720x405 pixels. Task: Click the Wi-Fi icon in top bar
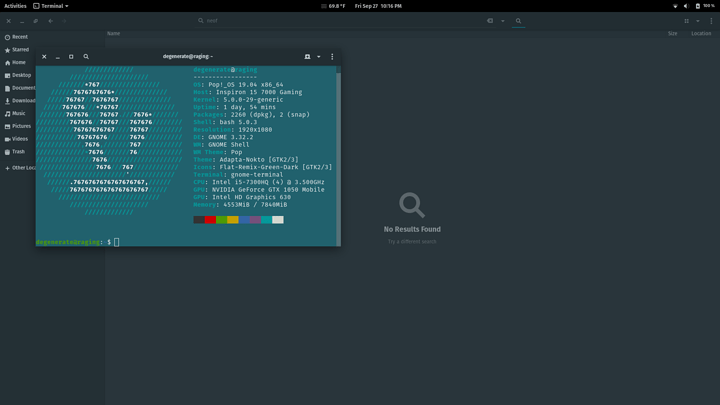[675, 6]
